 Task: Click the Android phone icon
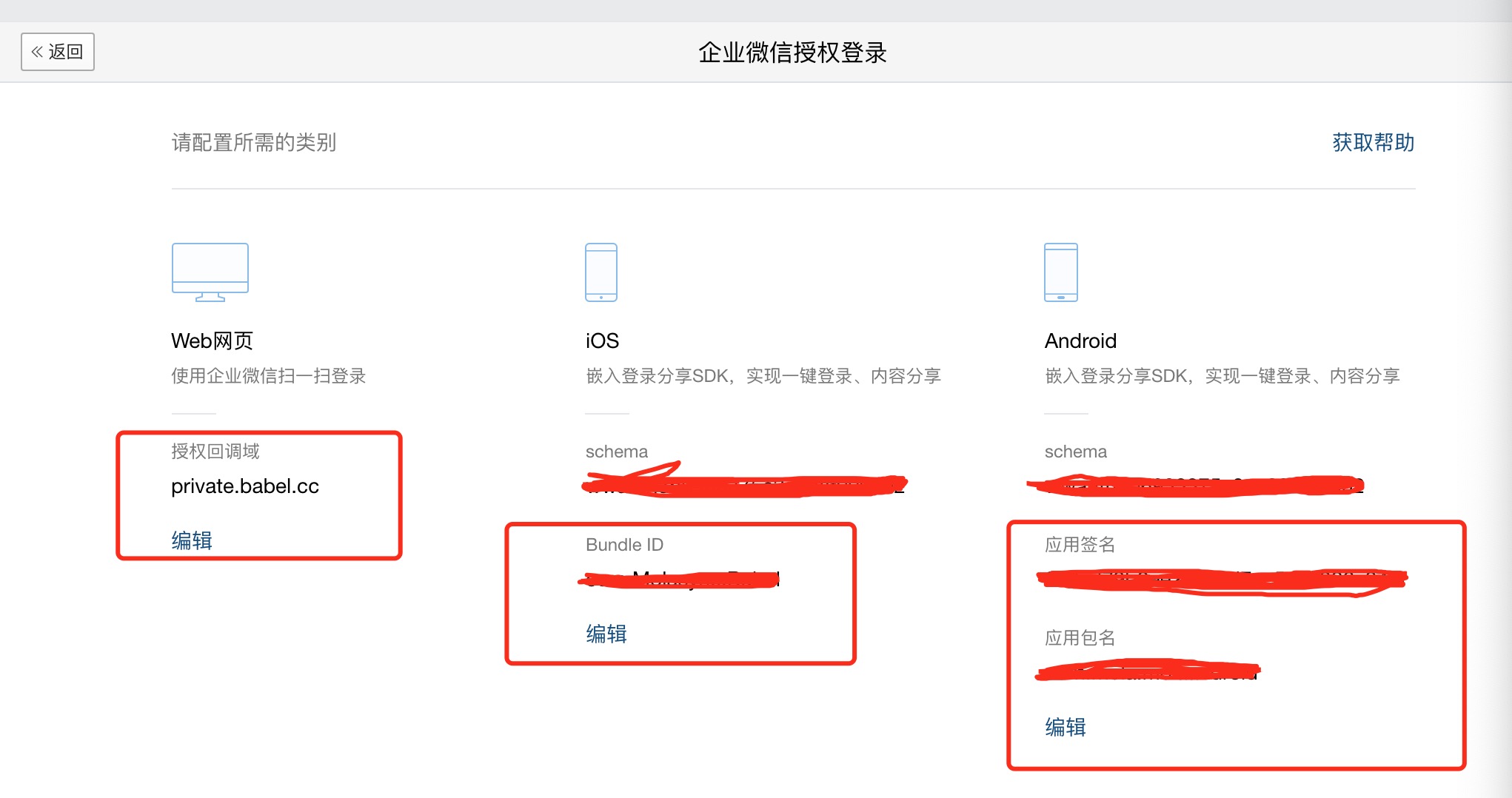click(1061, 272)
